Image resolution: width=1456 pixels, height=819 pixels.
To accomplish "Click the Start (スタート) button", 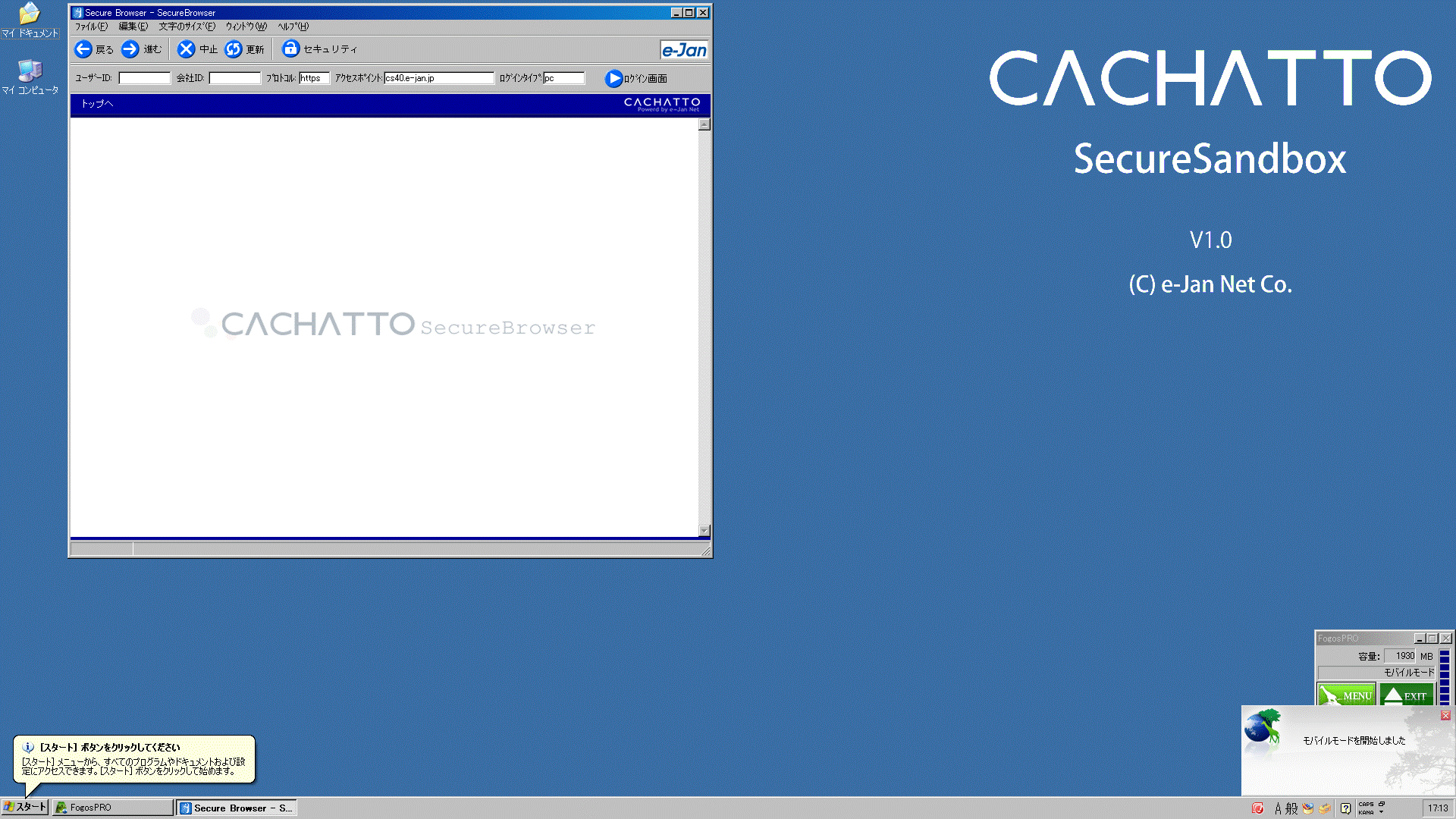I will tap(24, 808).
